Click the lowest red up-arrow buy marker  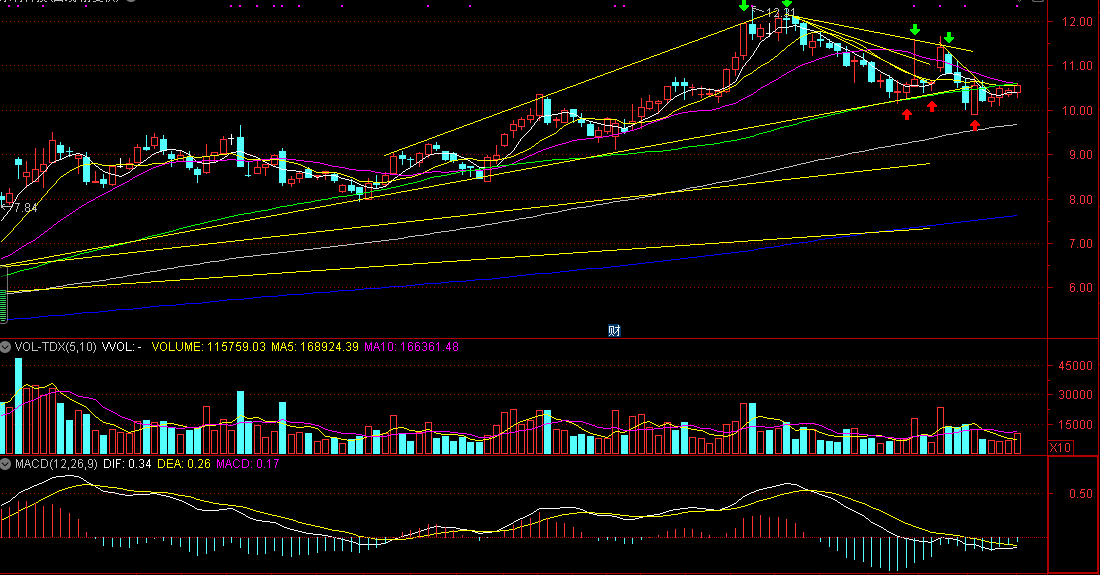point(975,126)
